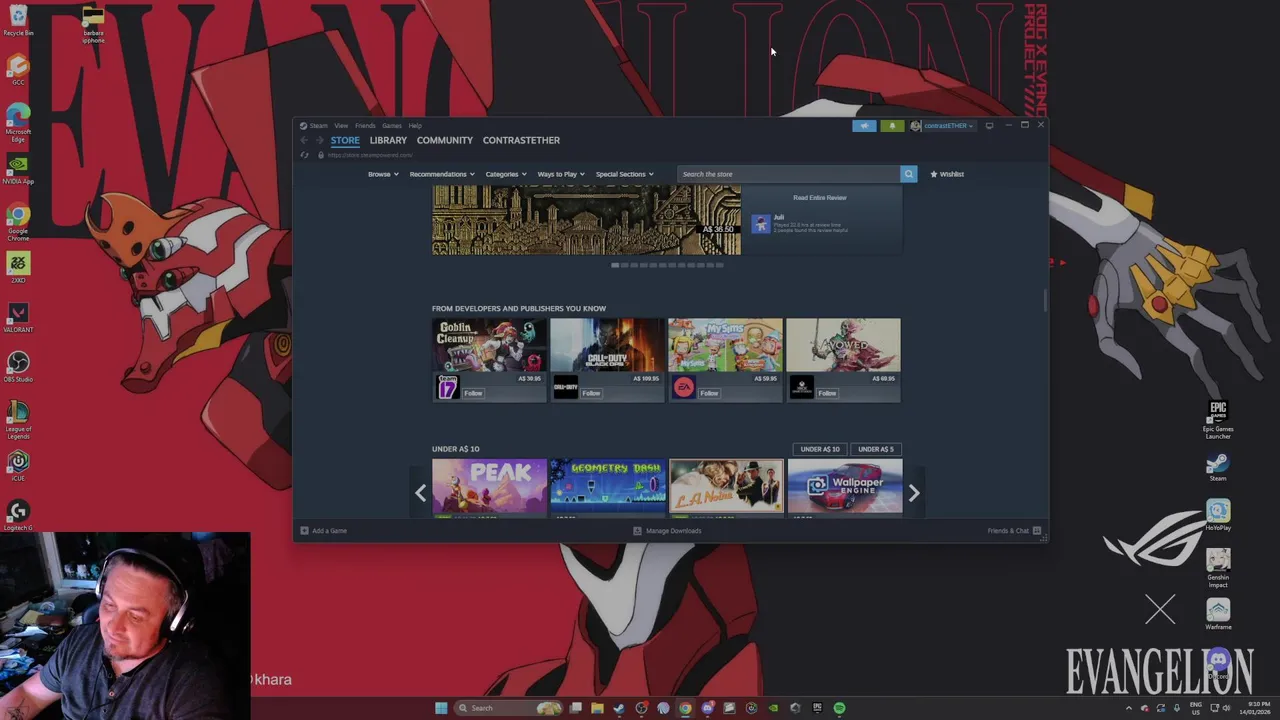Open Friends & Chat

[x=1014, y=531]
